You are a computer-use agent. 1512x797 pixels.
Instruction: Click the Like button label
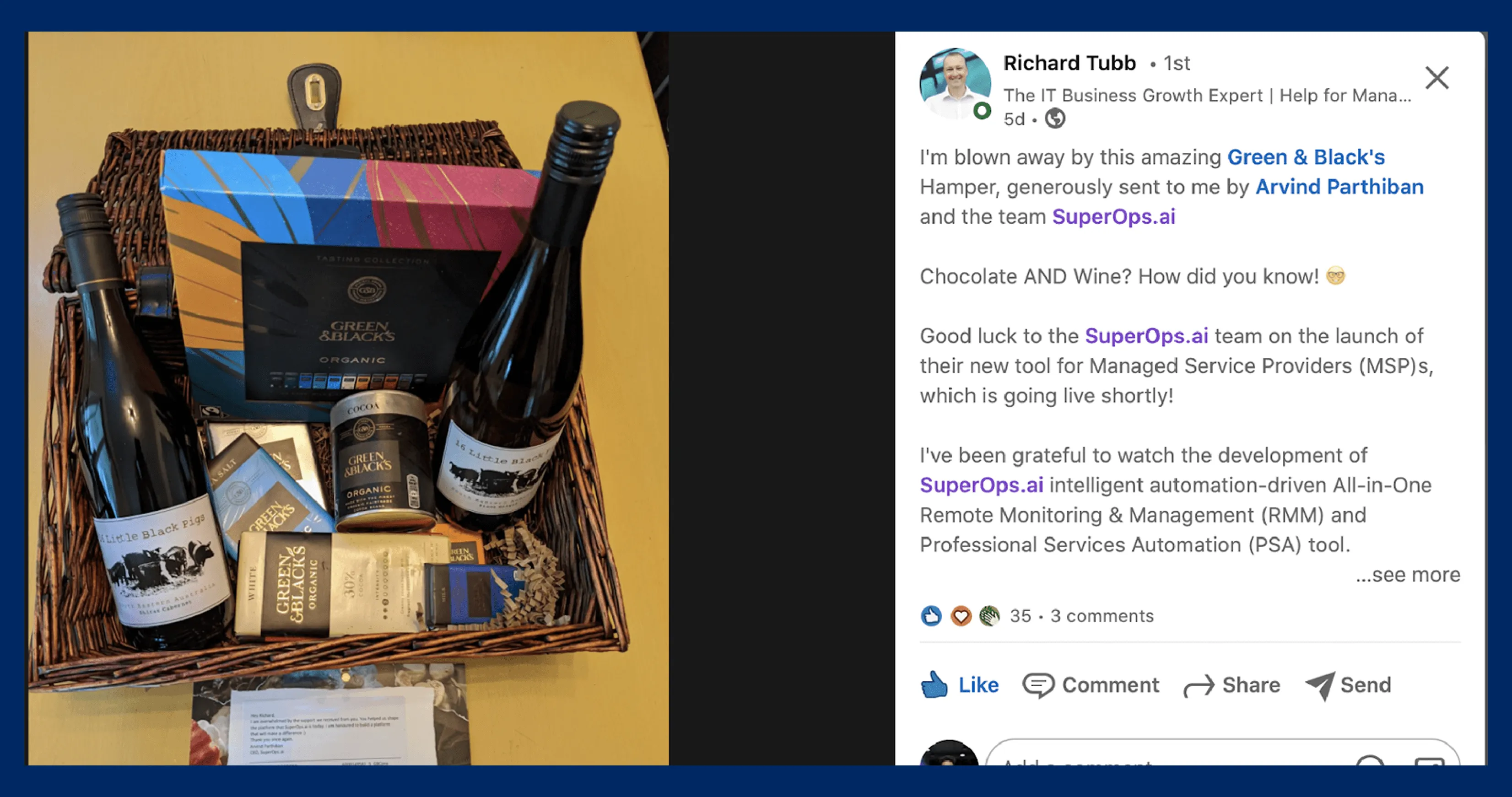(x=978, y=685)
